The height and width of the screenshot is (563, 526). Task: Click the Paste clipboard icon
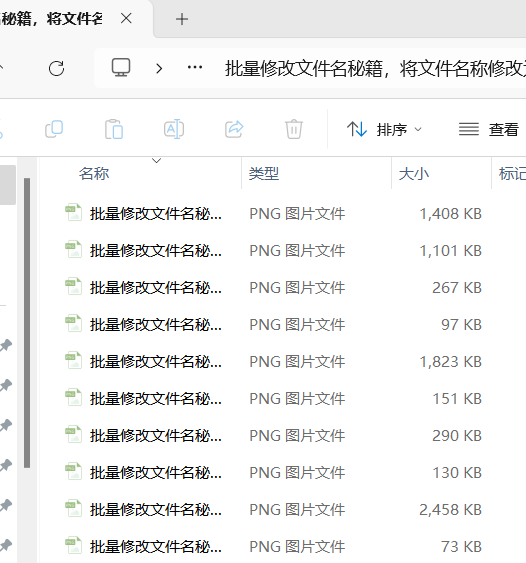point(114,129)
